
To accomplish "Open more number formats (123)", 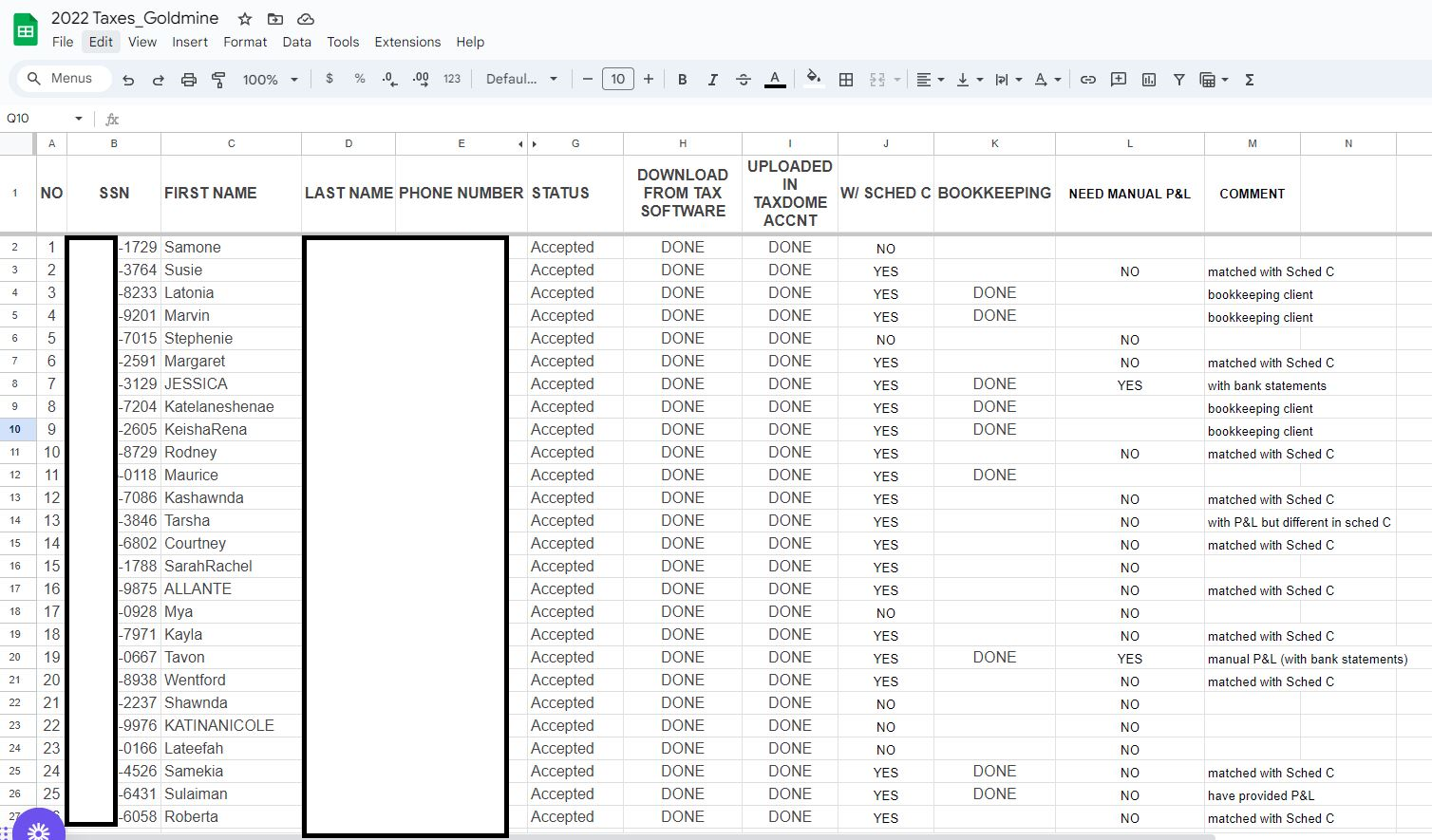I will coord(452,80).
